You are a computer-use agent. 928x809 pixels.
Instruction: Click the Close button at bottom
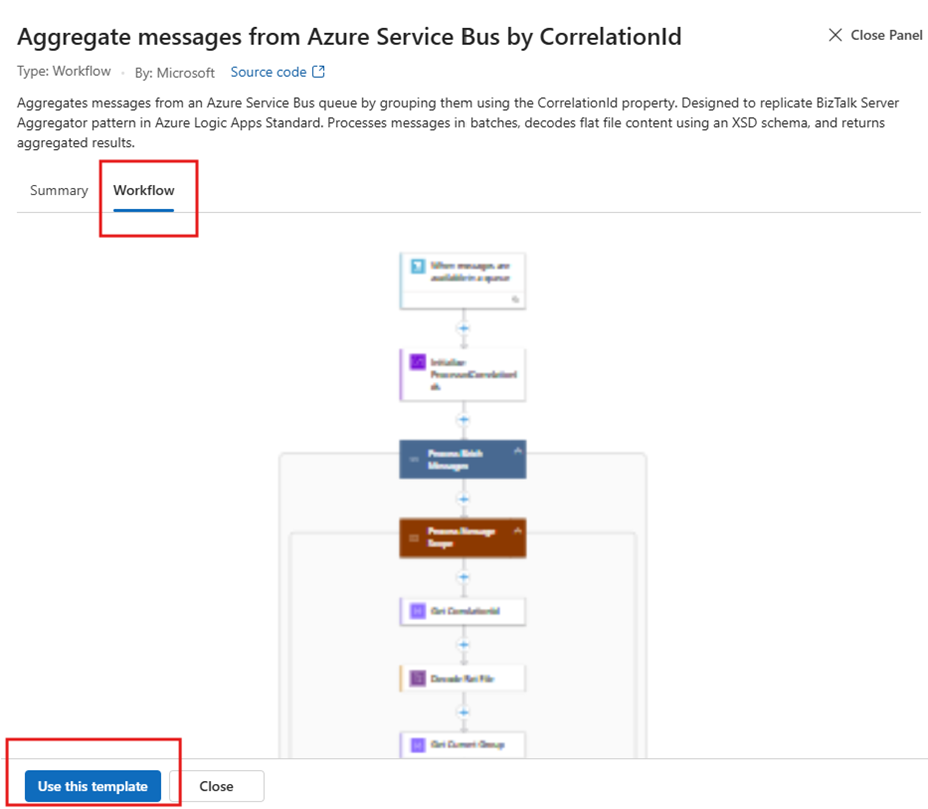(x=216, y=786)
